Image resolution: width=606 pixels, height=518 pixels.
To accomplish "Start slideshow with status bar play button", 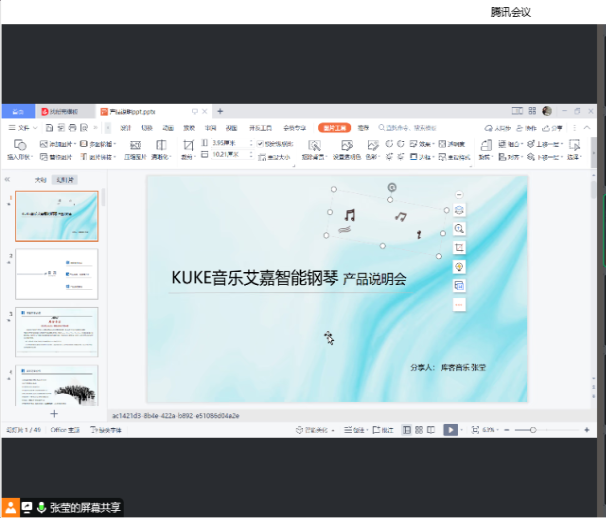I will (450, 430).
